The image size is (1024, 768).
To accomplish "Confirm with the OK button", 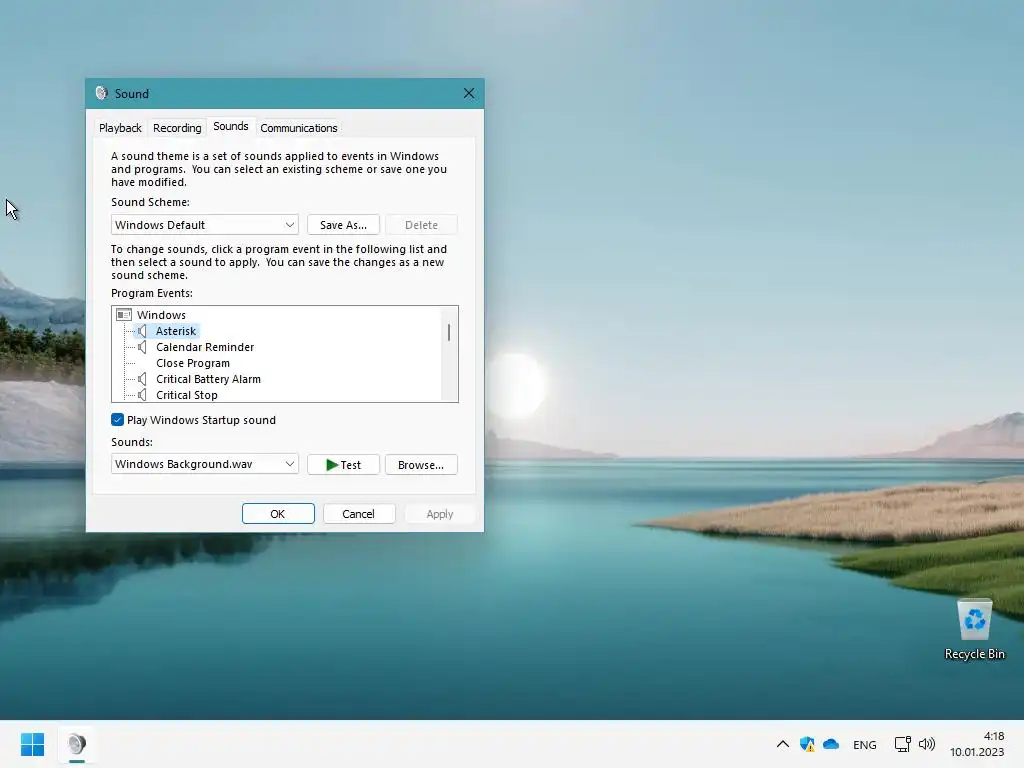I will click(x=278, y=513).
